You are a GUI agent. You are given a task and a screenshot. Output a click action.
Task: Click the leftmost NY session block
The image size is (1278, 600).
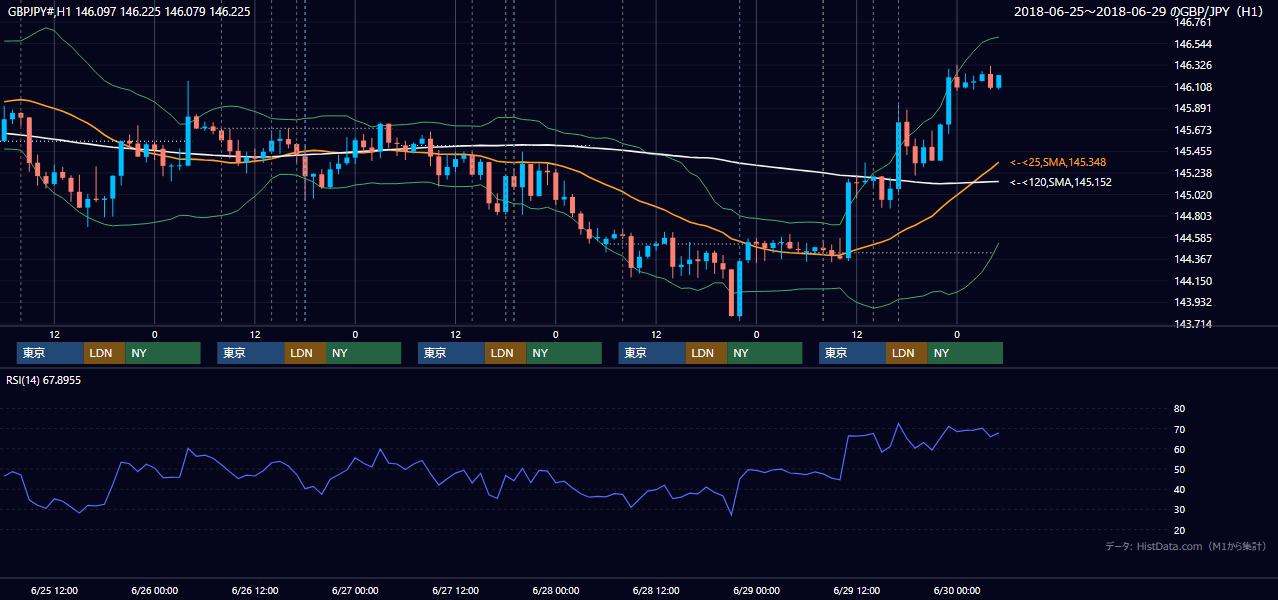pos(163,353)
